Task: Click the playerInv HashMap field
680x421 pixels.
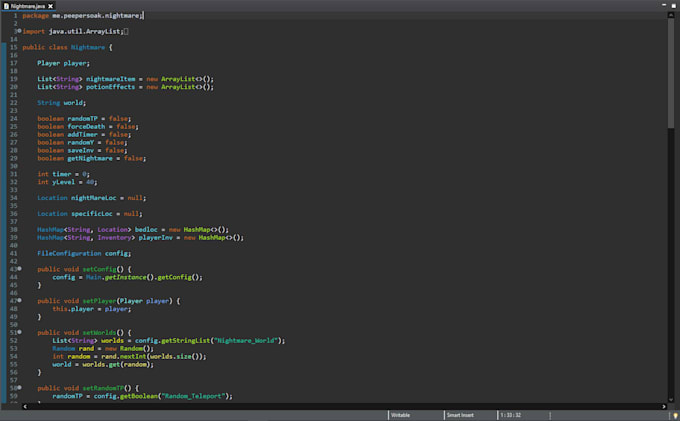Action: click(156, 238)
